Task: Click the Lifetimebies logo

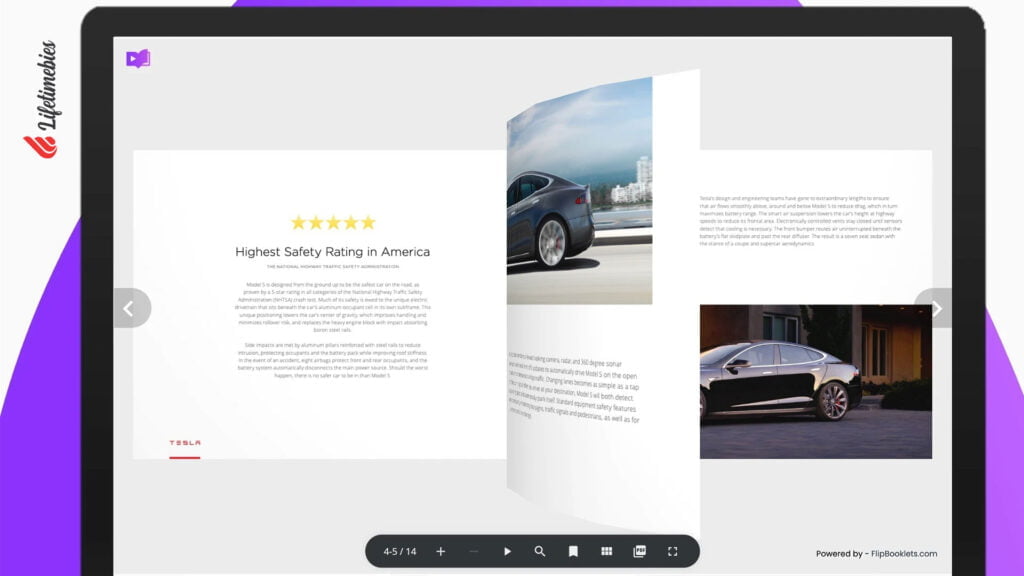Action: pyautogui.click(x=43, y=99)
